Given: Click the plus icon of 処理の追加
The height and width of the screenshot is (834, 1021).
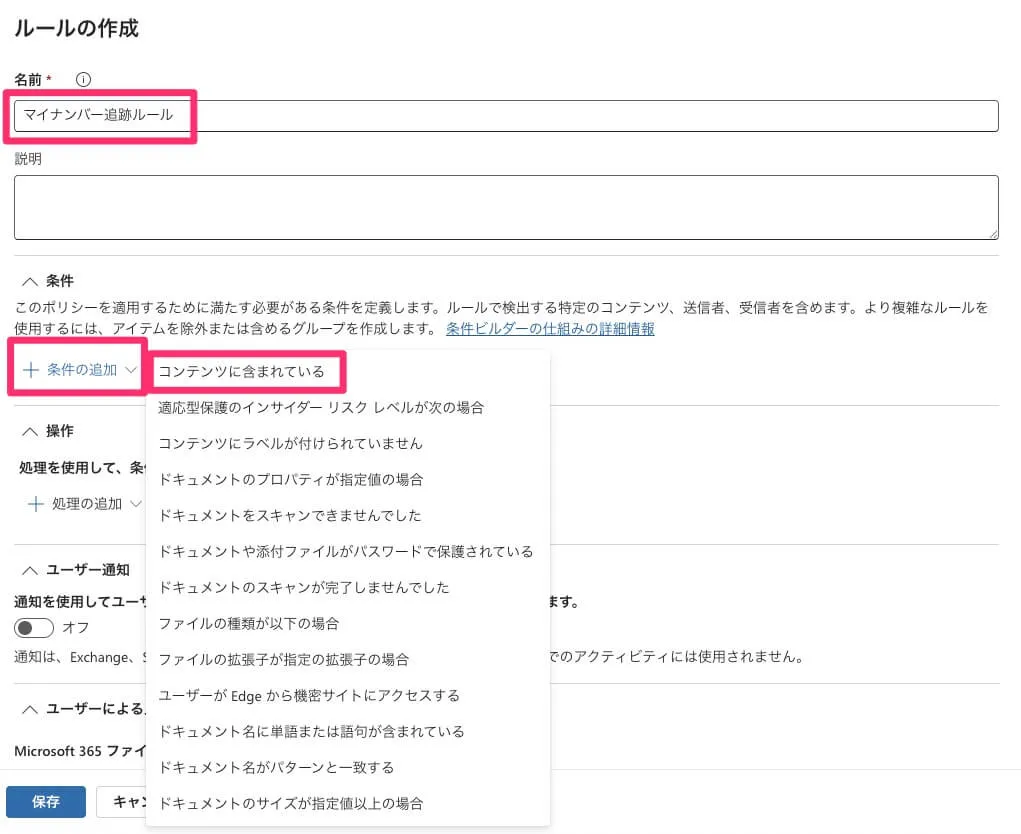Looking at the screenshot, I should (x=36, y=504).
